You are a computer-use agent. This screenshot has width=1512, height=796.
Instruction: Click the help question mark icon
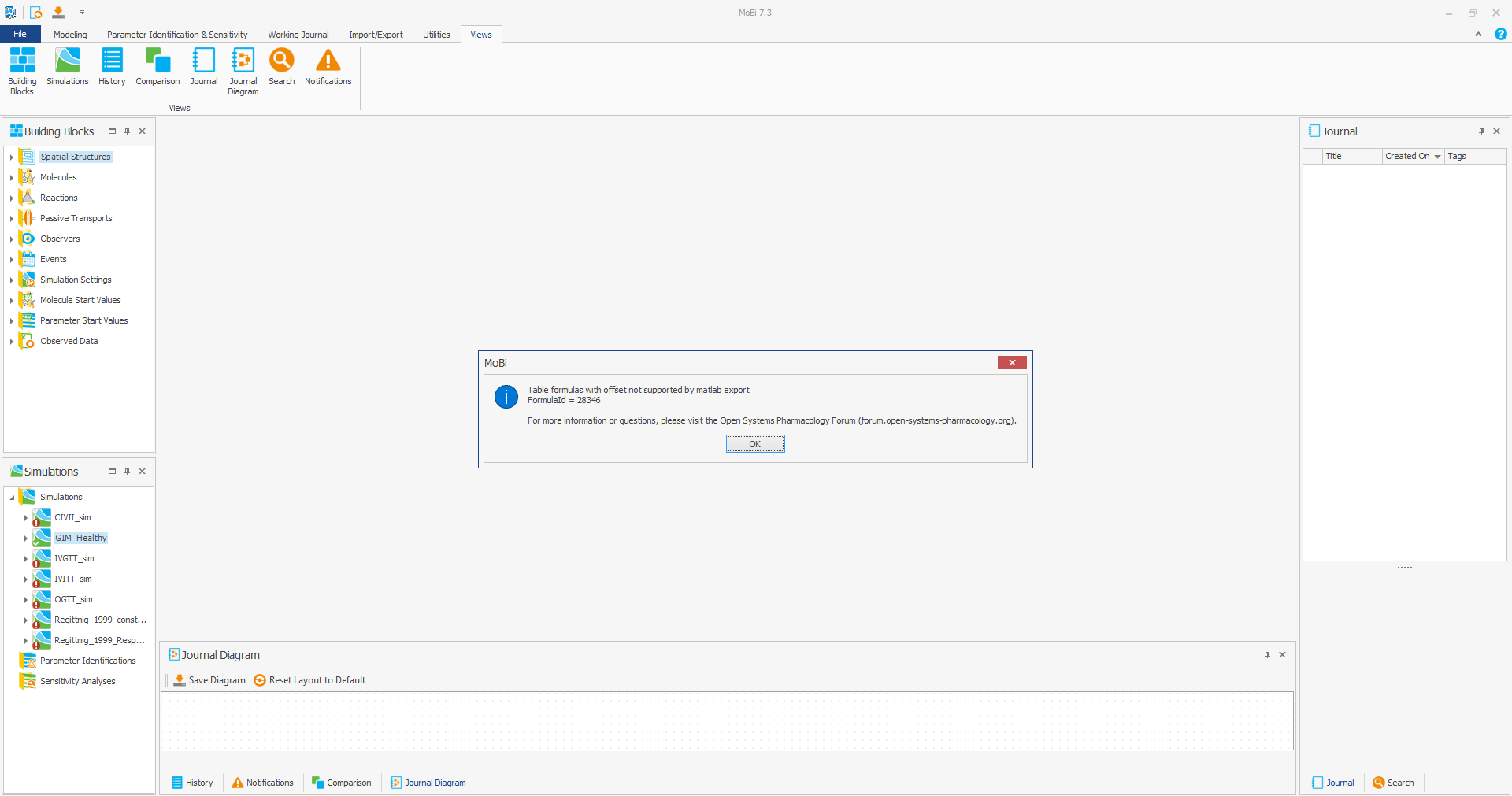(1500, 34)
